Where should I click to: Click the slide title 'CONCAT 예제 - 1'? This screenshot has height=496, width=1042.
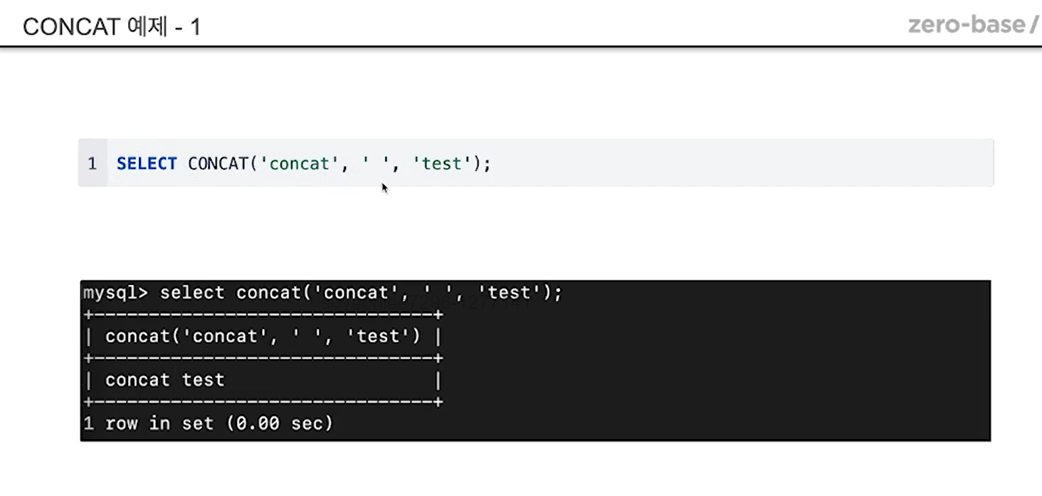pyautogui.click(x=112, y=27)
